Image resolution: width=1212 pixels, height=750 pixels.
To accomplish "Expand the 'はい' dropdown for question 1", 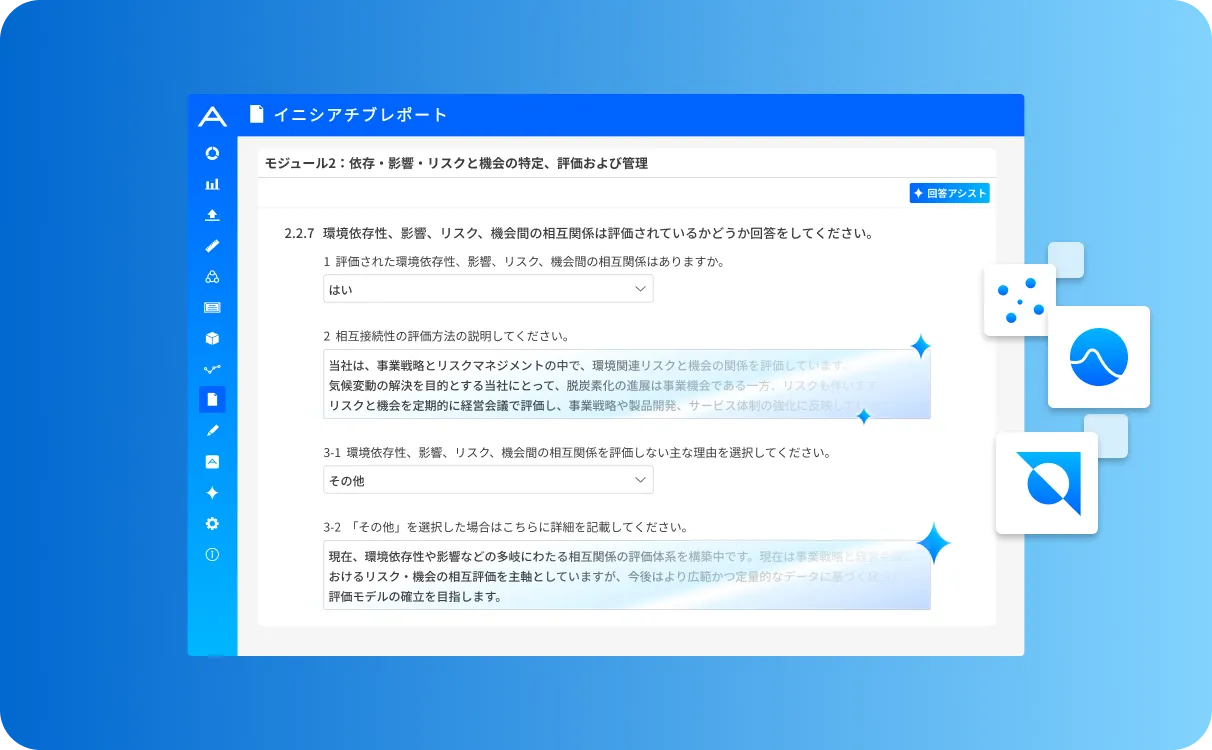I will coord(488,289).
